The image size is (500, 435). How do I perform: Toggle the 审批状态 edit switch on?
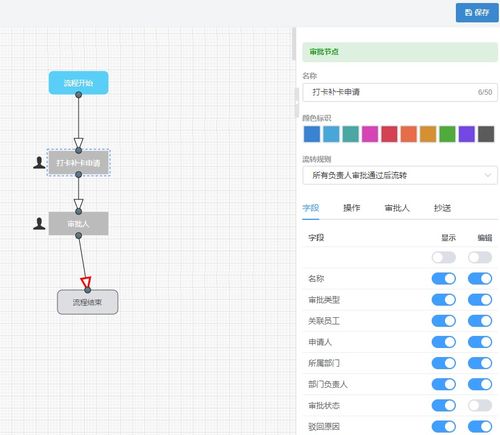tap(480, 405)
